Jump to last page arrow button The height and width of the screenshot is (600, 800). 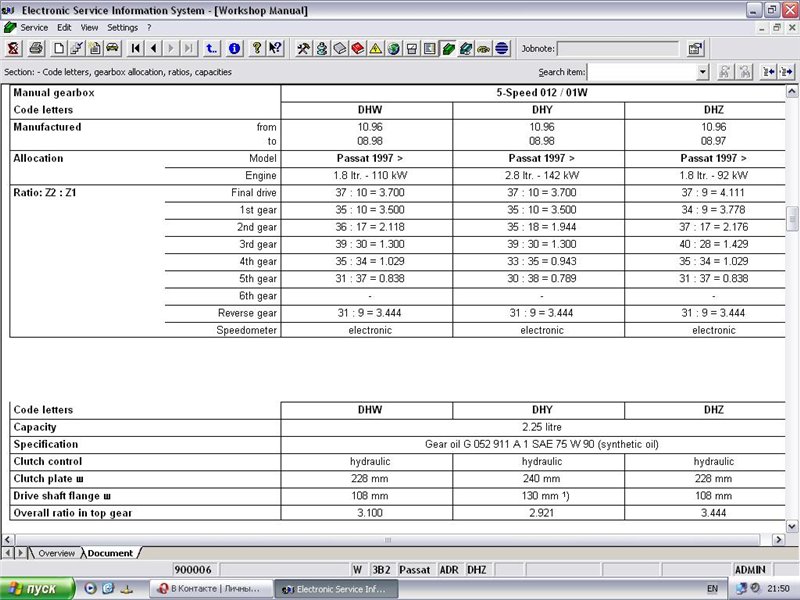(188, 48)
